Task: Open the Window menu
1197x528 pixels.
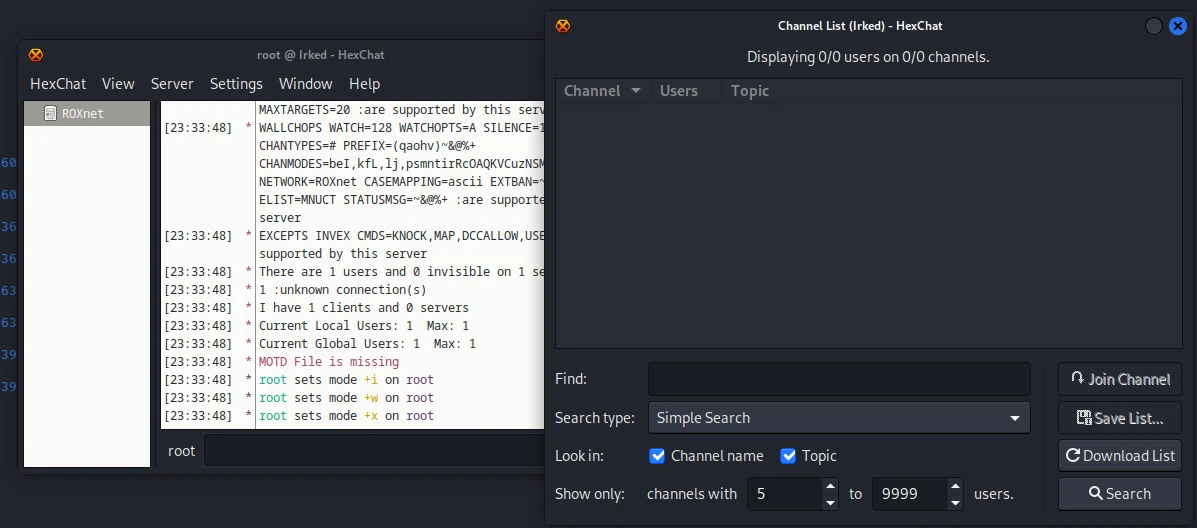Action: (305, 84)
